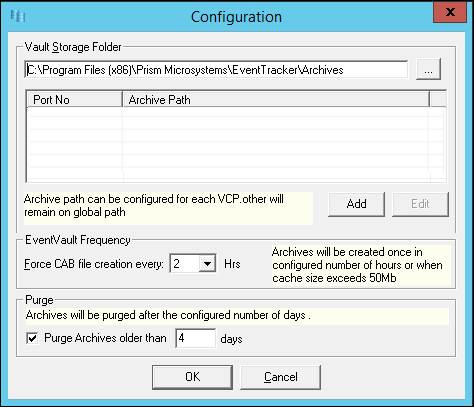Click into the Vault Storage Folder path field

click(x=216, y=70)
